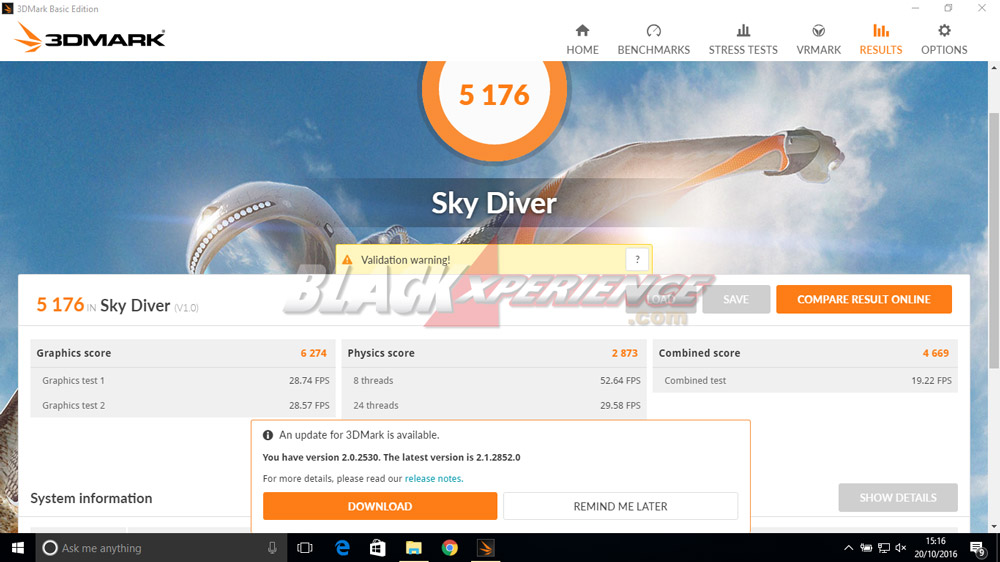Open the release notes link
The width and height of the screenshot is (1000, 562).
[433, 479]
